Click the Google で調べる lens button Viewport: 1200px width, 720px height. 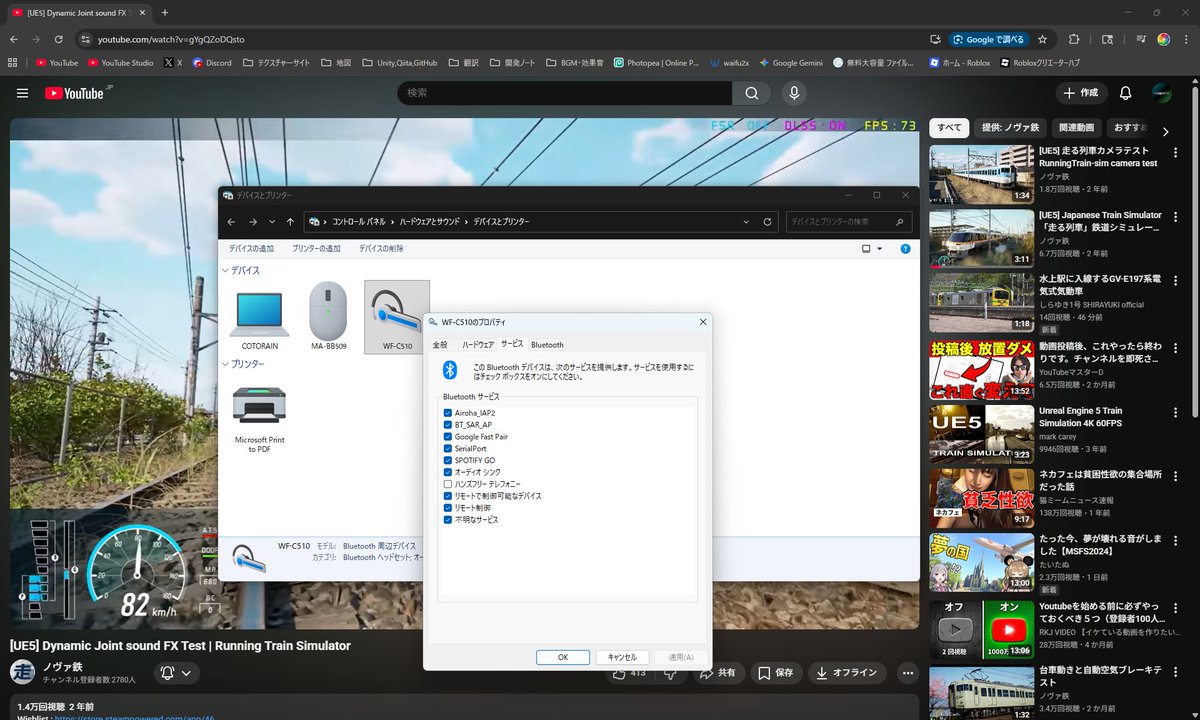click(x=989, y=39)
